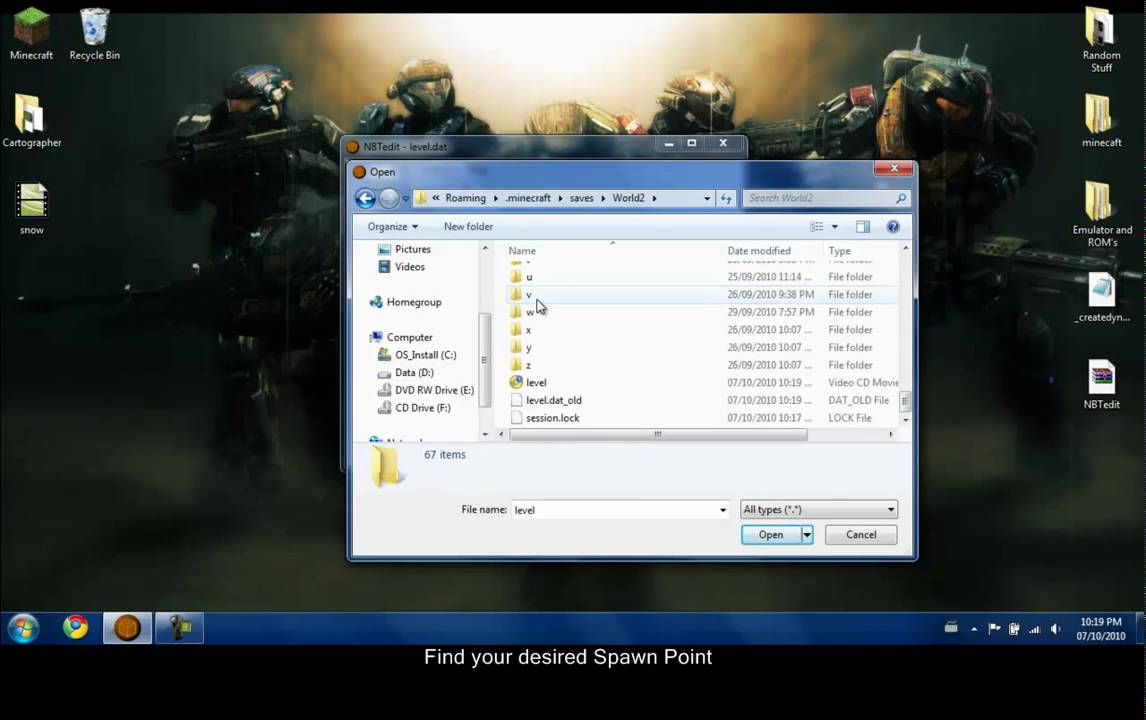
Task: Click the horizontal scrollbar in file list
Action: tap(658, 434)
